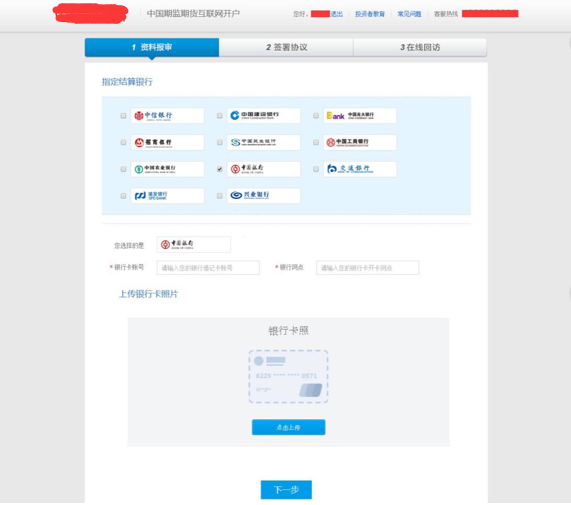Pick the 浦发银行 SPD Bank logo tile
This screenshot has width=571, height=505.
pyautogui.click(x=167, y=196)
